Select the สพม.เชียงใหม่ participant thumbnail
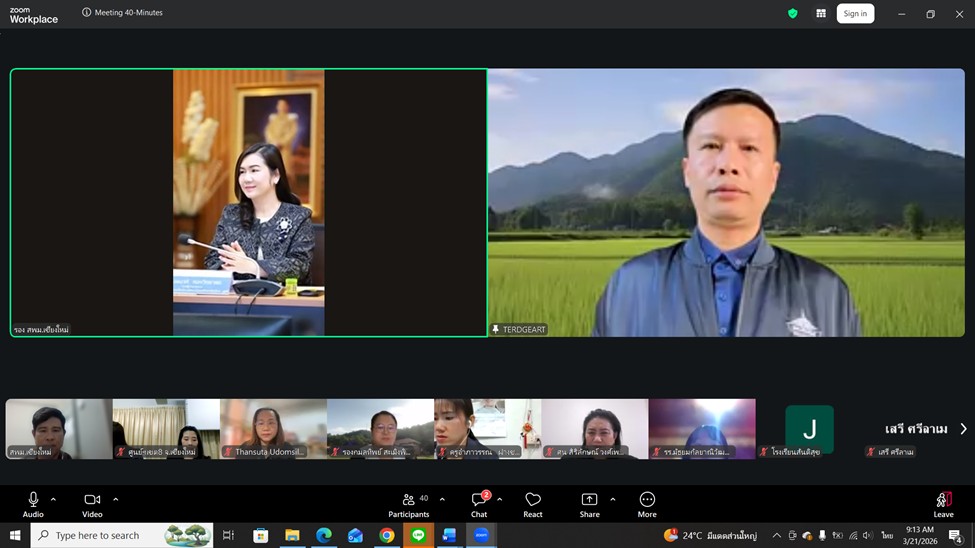Screen dimensions: 975x548 (59, 429)
